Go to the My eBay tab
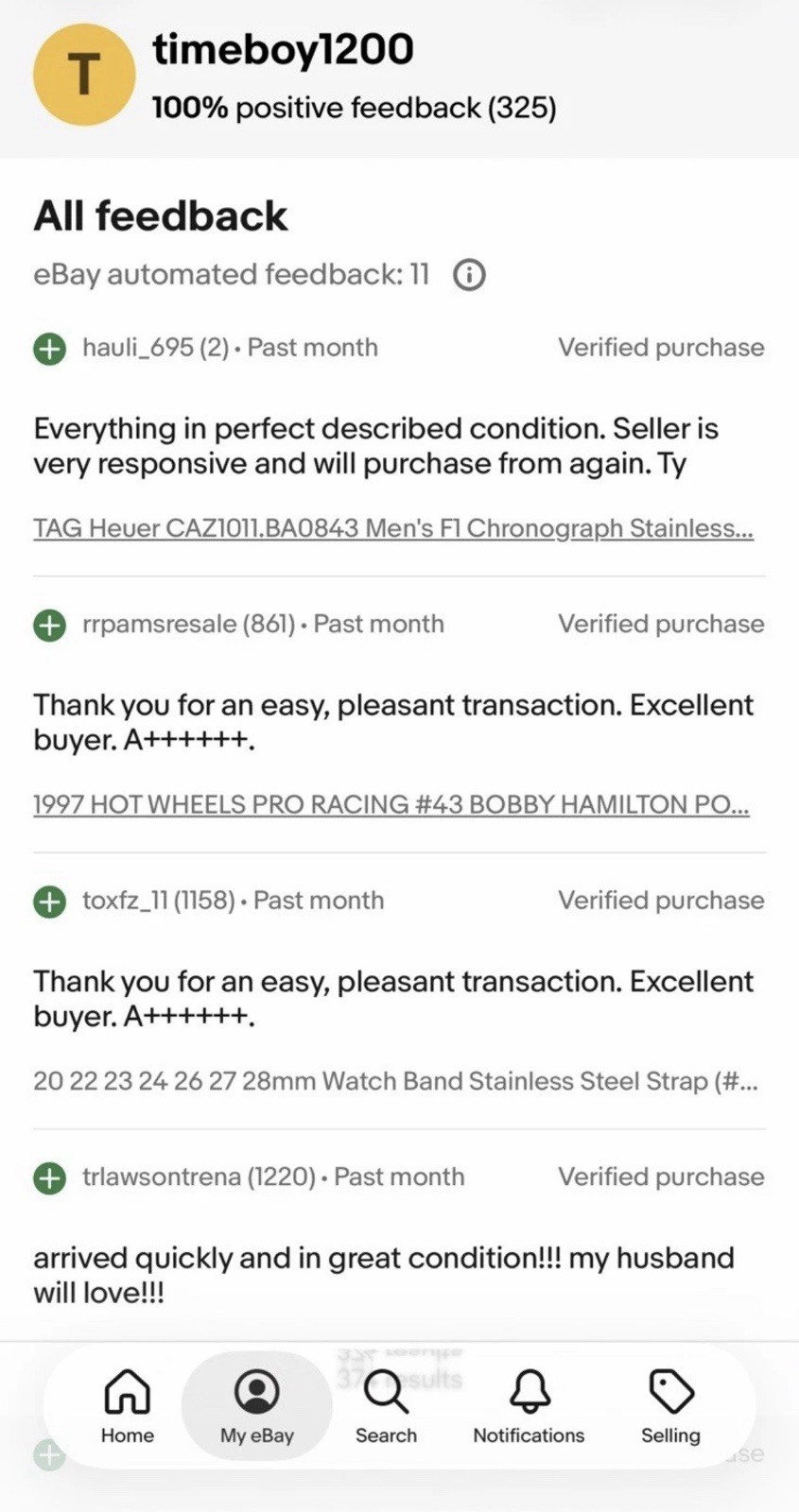Image resolution: width=799 pixels, height=1512 pixels. point(256,1406)
